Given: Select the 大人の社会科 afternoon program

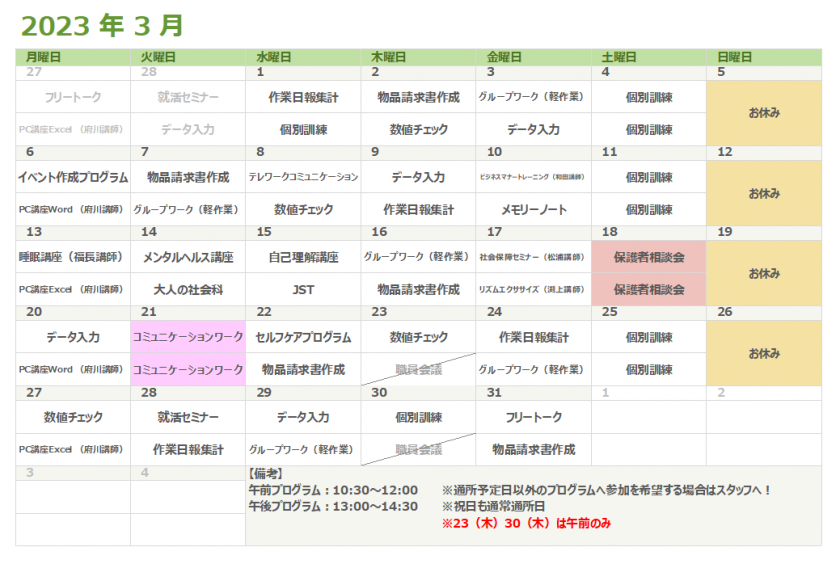Looking at the screenshot, I should click(x=188, y=290).
